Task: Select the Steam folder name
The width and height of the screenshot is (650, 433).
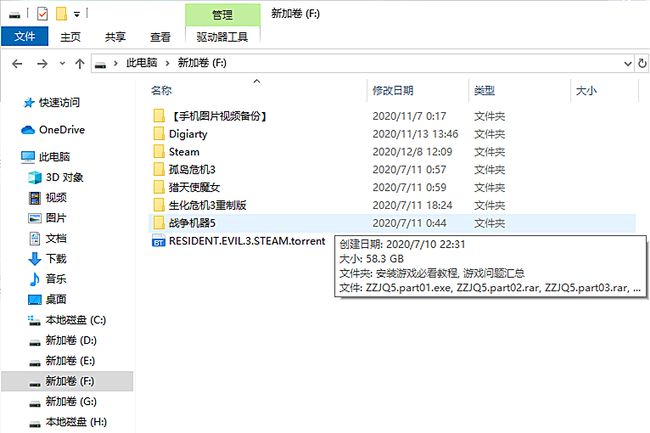Action: [x=184, y=152]
